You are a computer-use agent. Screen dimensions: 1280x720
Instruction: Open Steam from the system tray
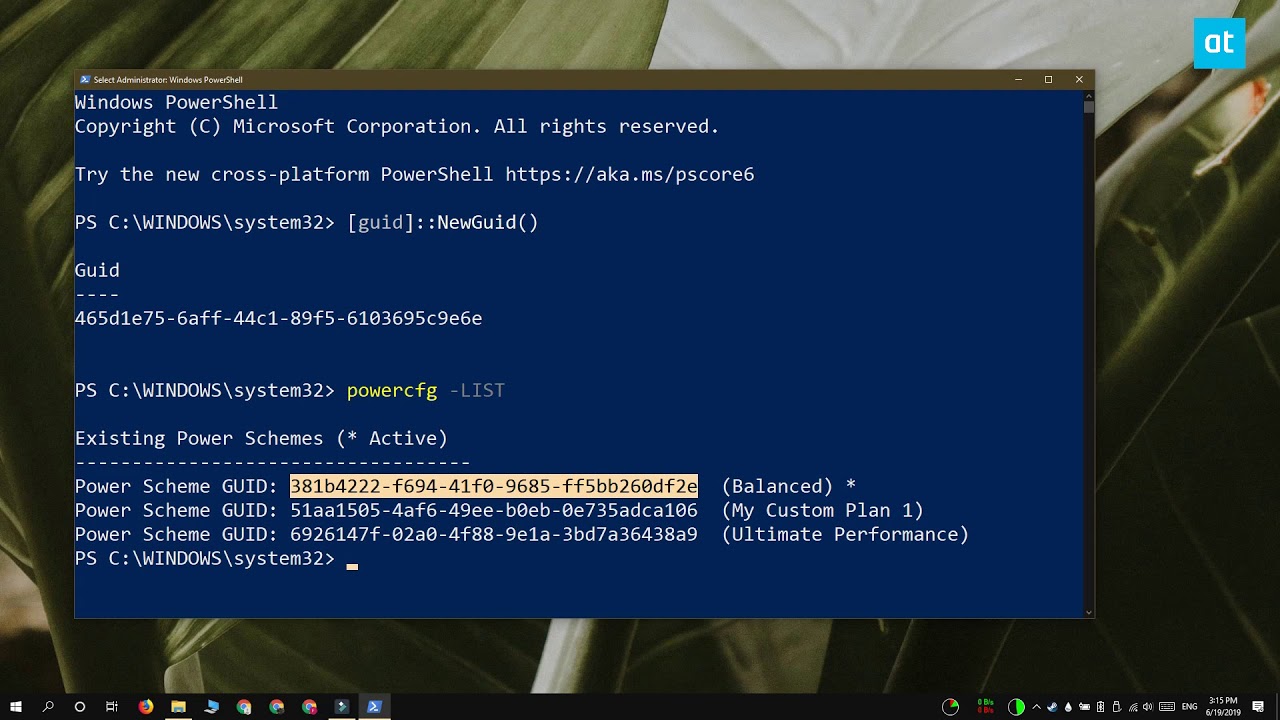pyautogui.click(x=1052, y=707)
